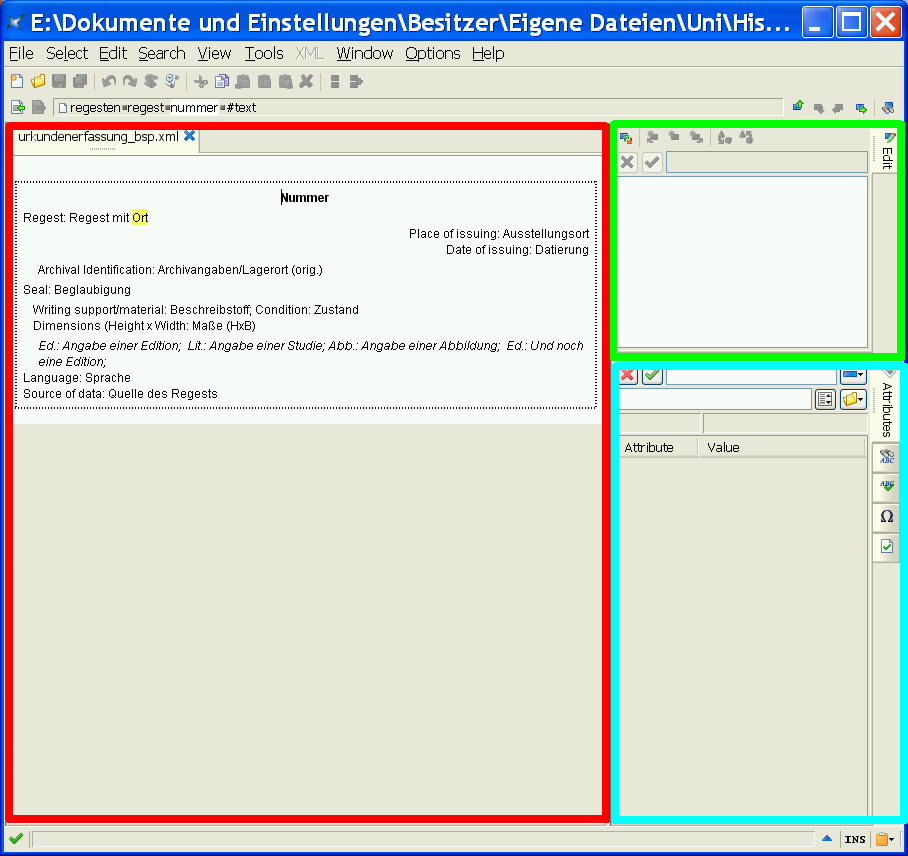Open the spell check ABC checkmark tab

(887, 486)
